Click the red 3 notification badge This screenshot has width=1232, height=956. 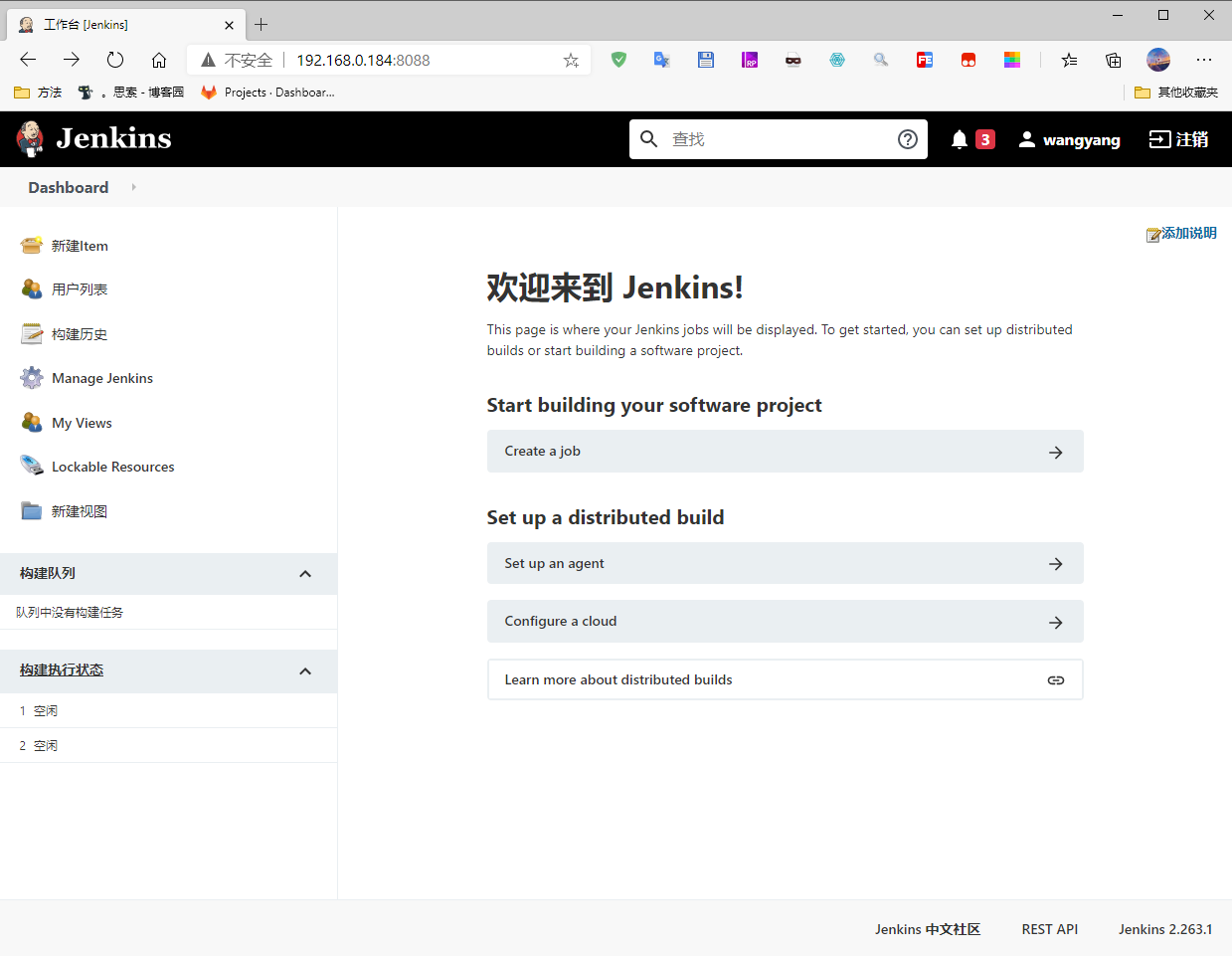coord(984,139)
